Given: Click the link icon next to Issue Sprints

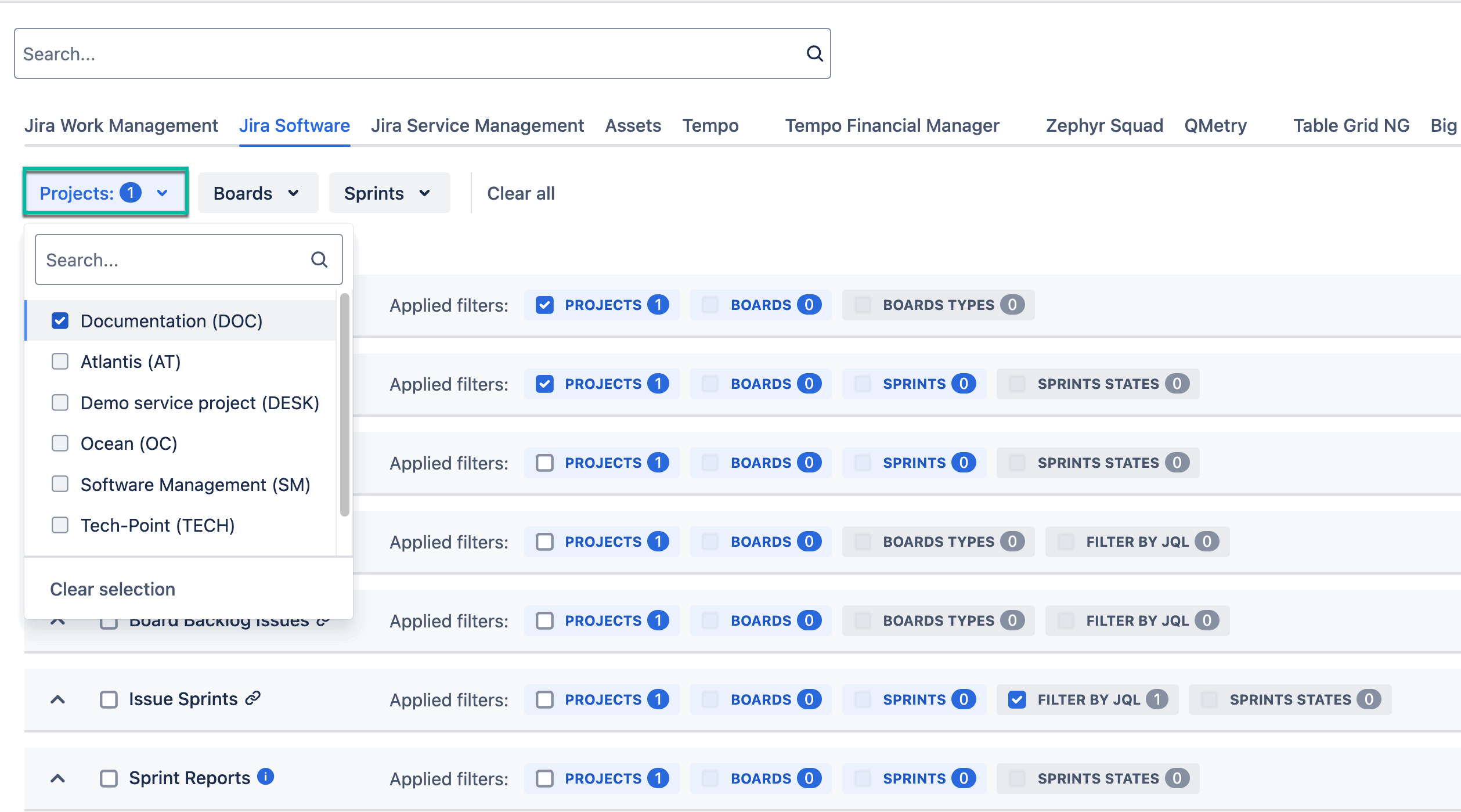Looking at the screenshot, I should pyautogui.click(x=252, y=698).
